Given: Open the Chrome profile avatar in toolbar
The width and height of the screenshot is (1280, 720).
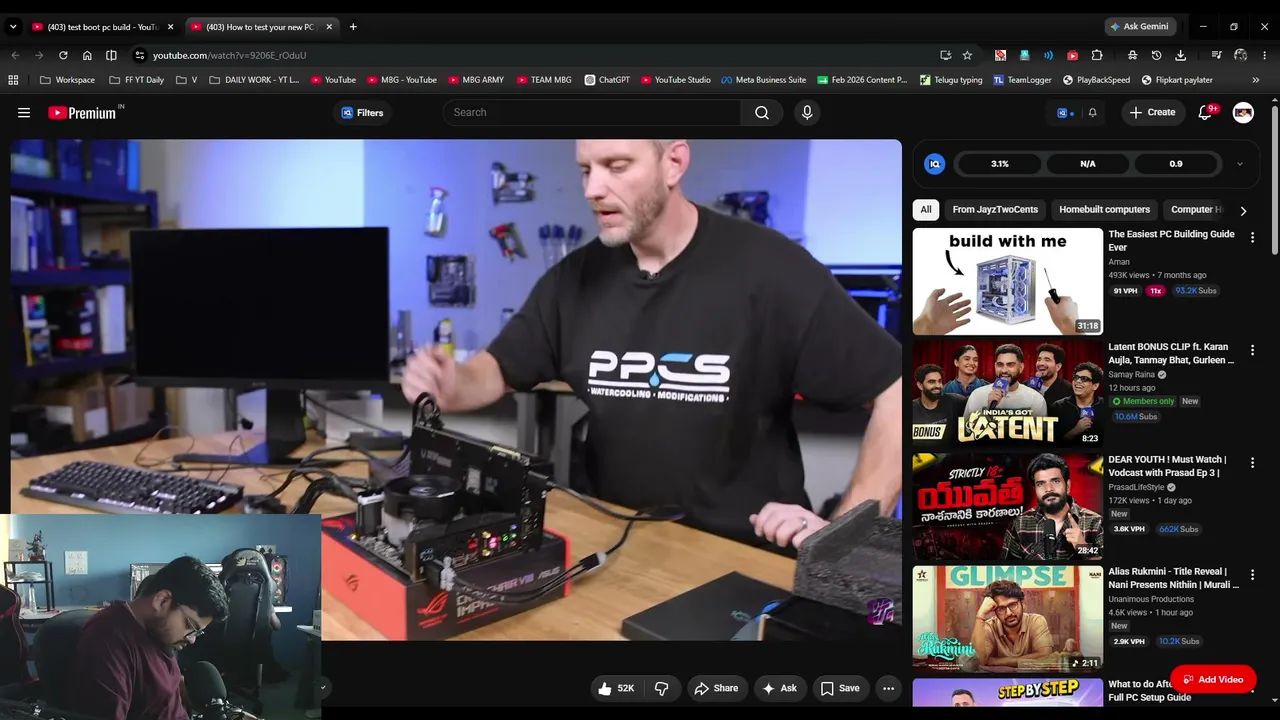Looking at the screenshot, I should pos(1241,55).
